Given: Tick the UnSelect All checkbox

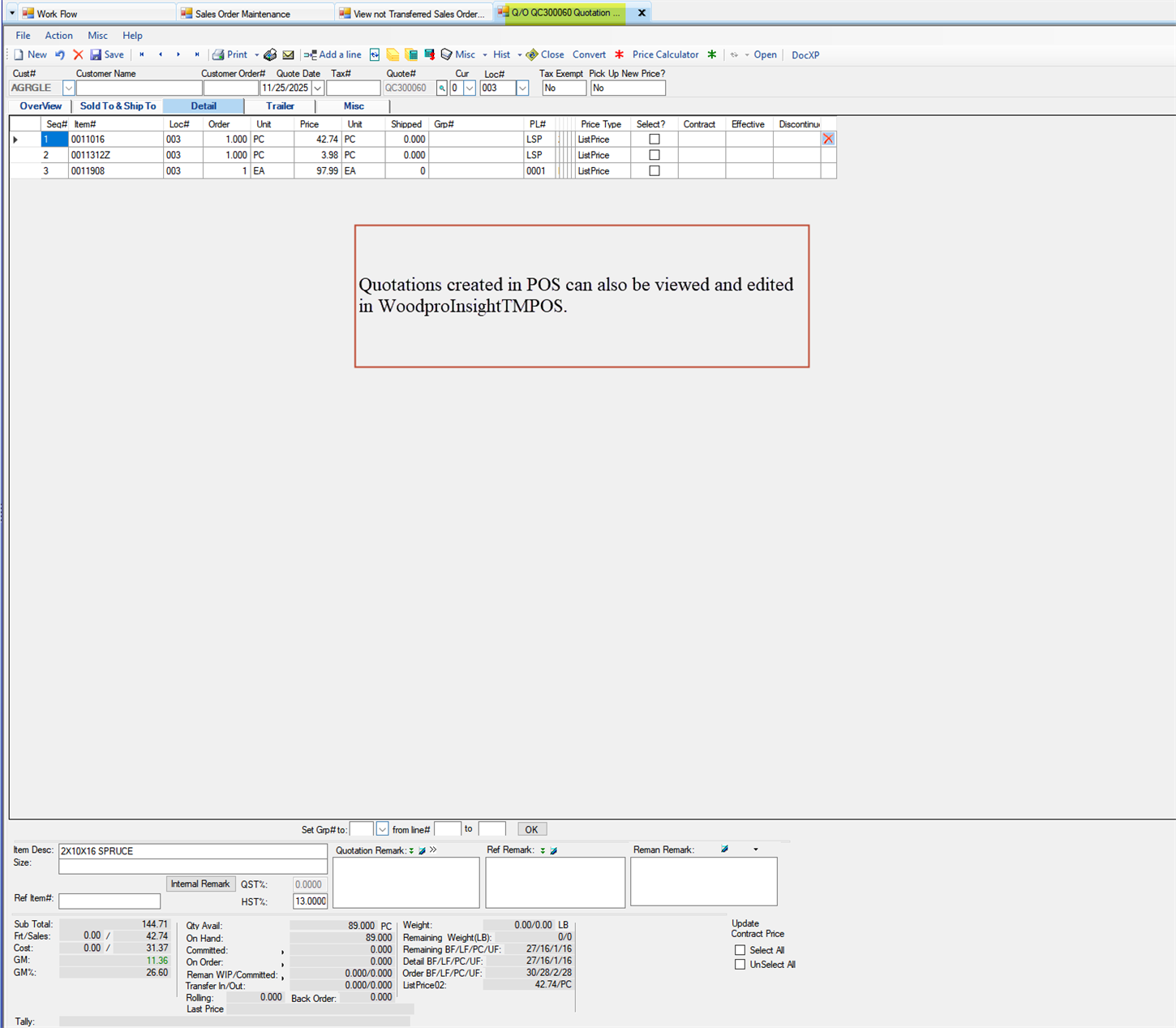Looking at the screenshot, I should tap(740, 965).
